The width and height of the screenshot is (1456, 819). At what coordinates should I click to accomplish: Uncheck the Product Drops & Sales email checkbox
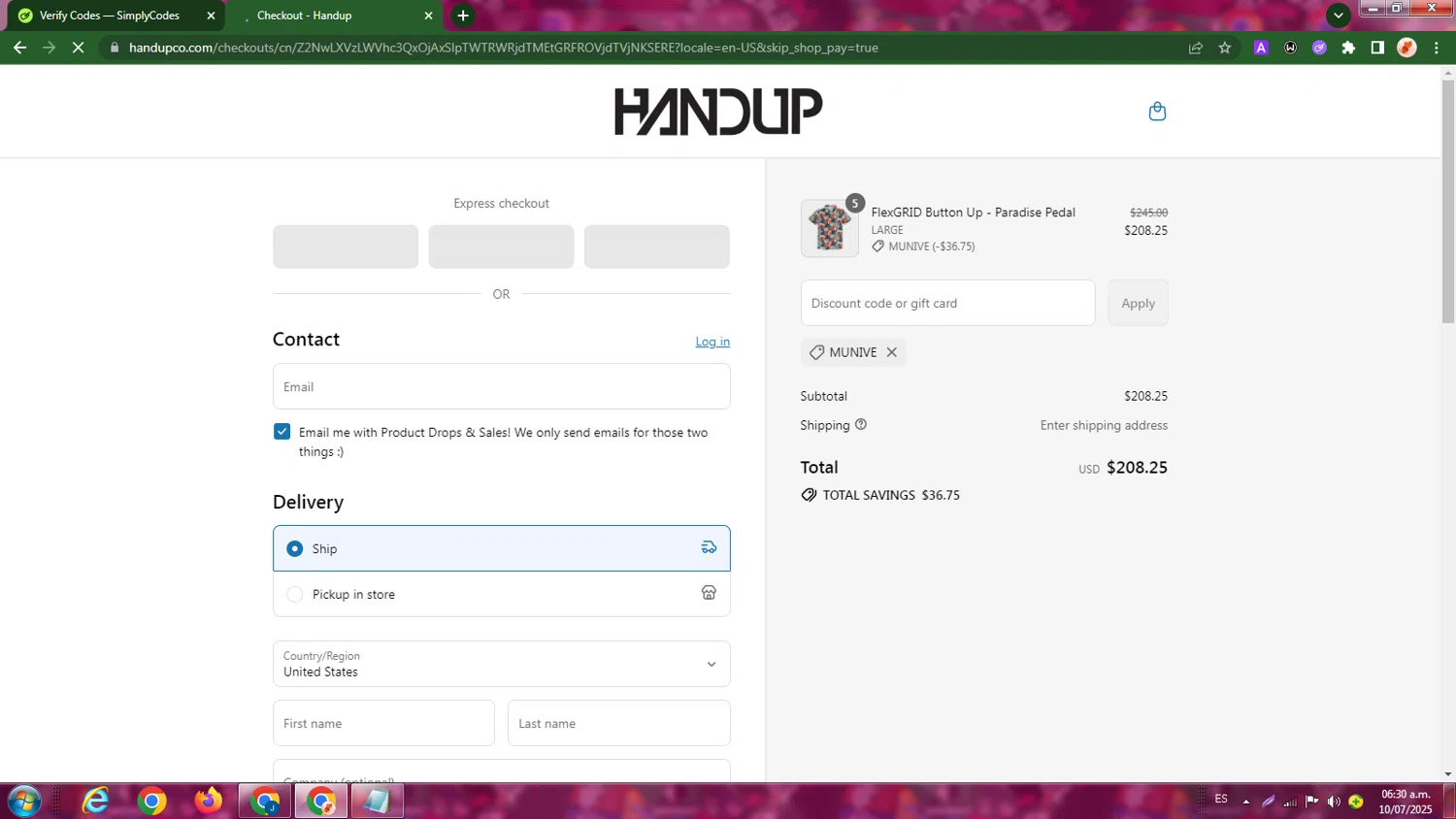coord(281,432)
